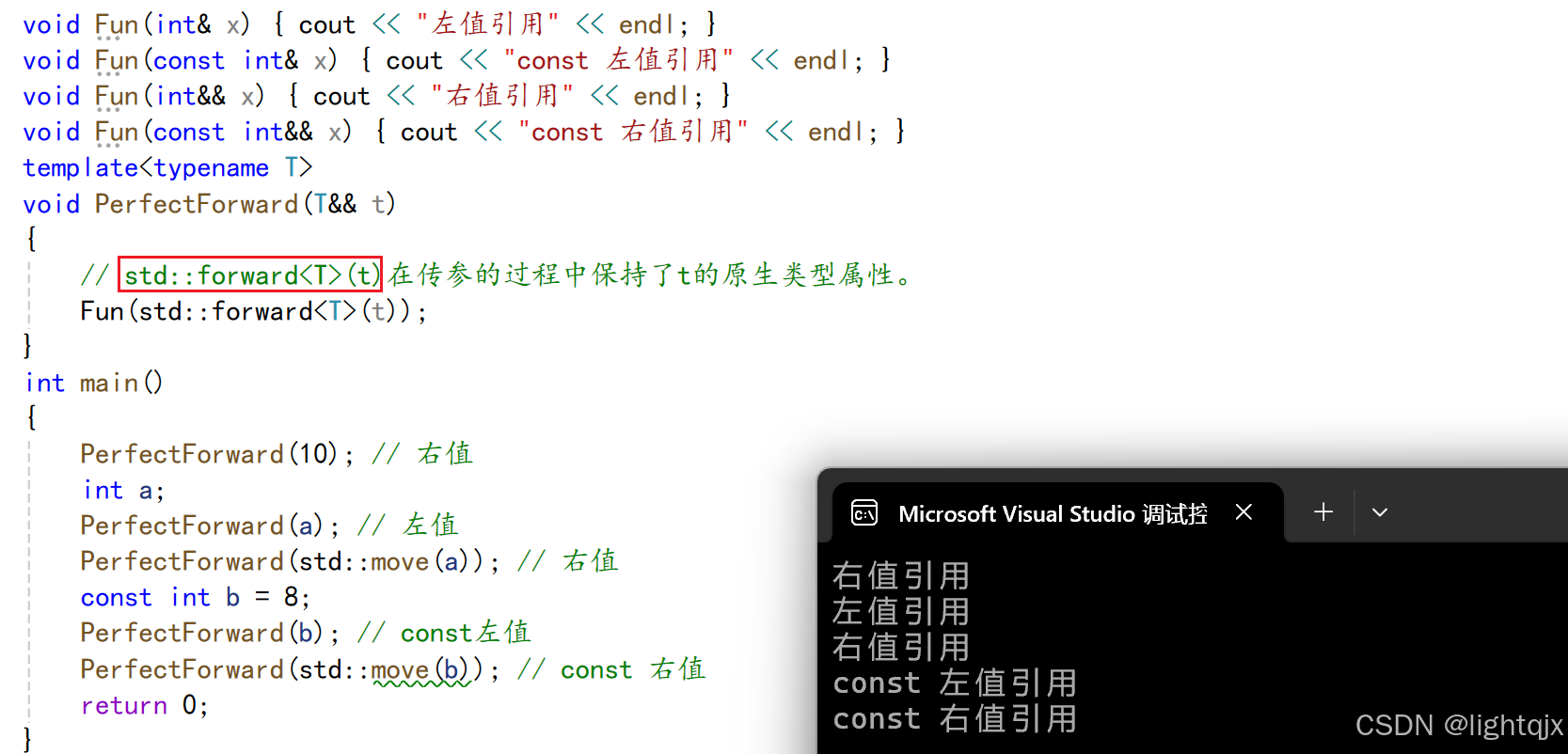This screenshot has height=754, width=1568.
Task: Click the '// const 右值' comment
Action: [611, 669]
